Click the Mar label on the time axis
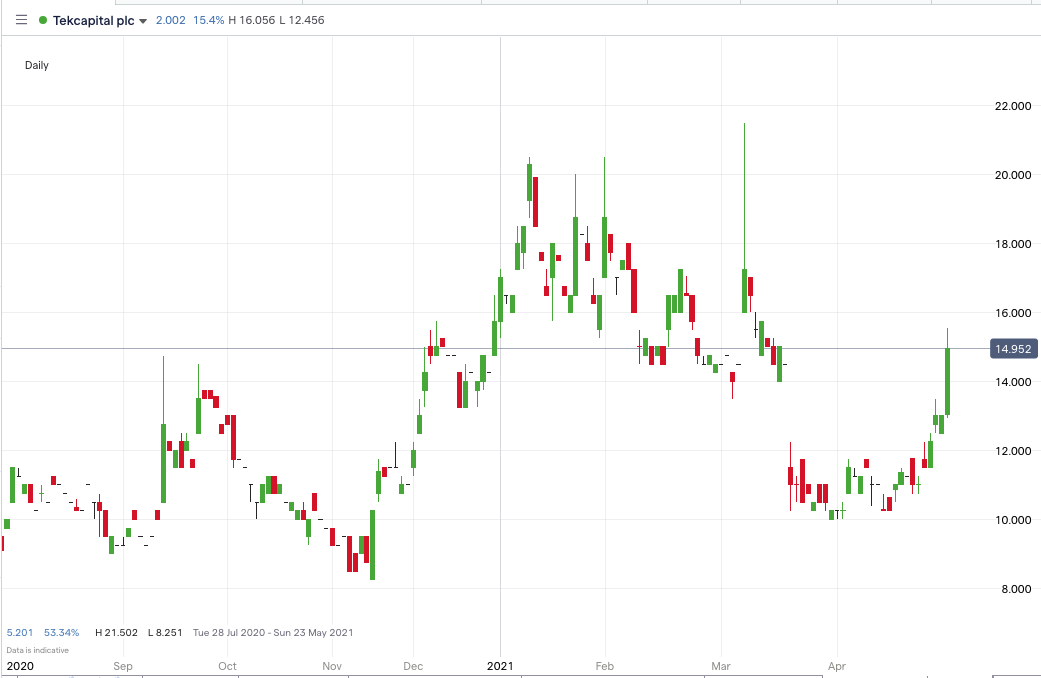Viewport: 1041px width, 678px height. (x=721, y=666)
